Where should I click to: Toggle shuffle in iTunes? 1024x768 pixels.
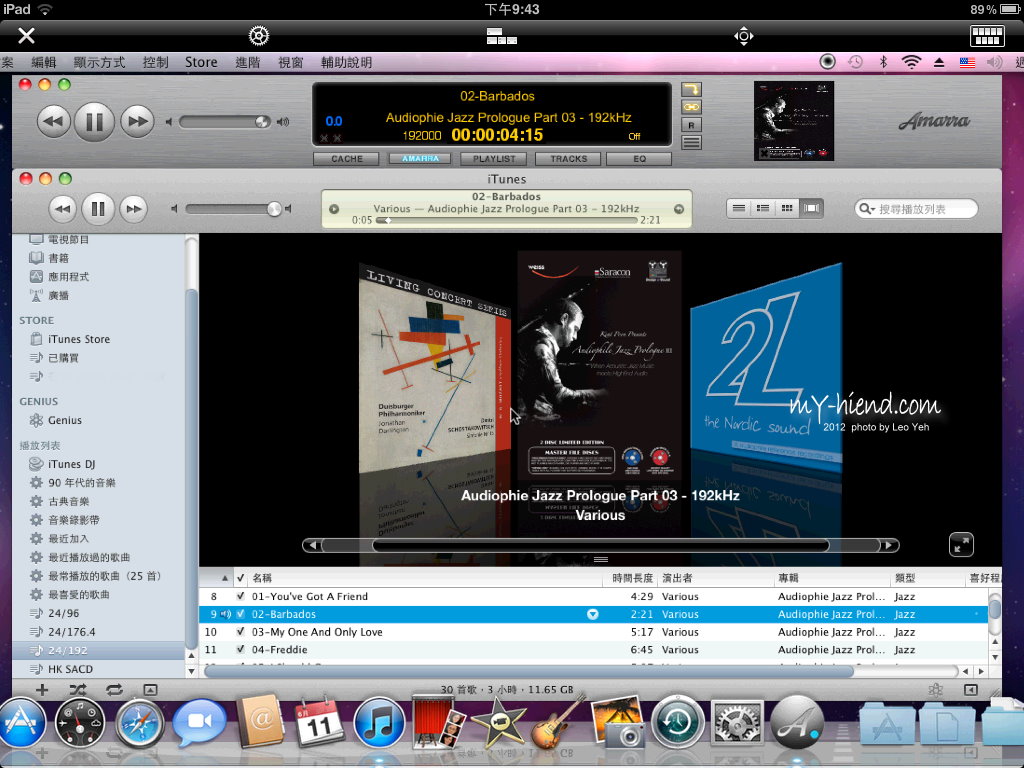77,690
